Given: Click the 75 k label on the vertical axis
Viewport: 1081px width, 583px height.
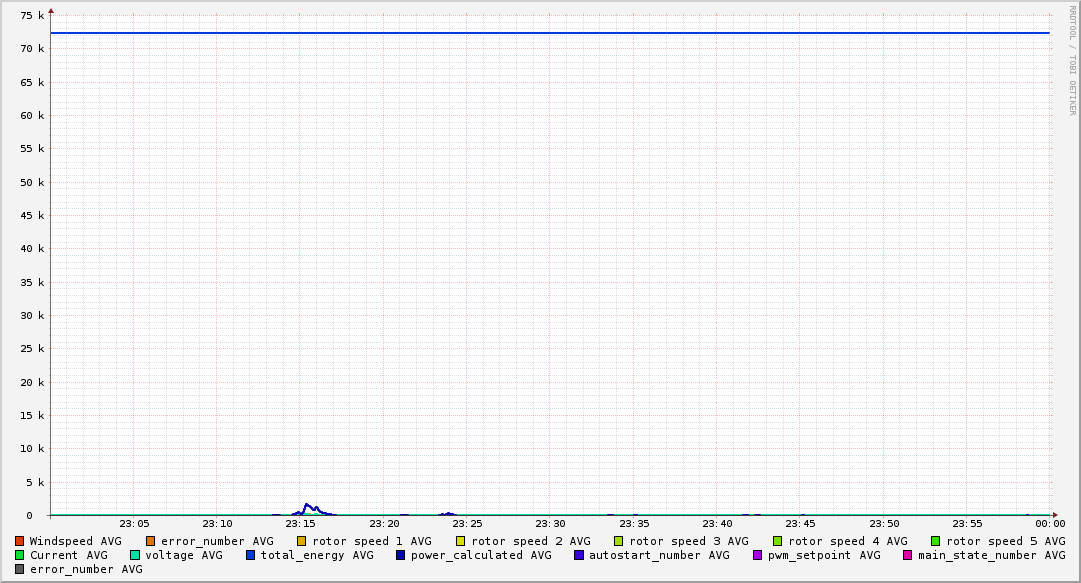Looking at the screenshot, I should pos(33,16).
